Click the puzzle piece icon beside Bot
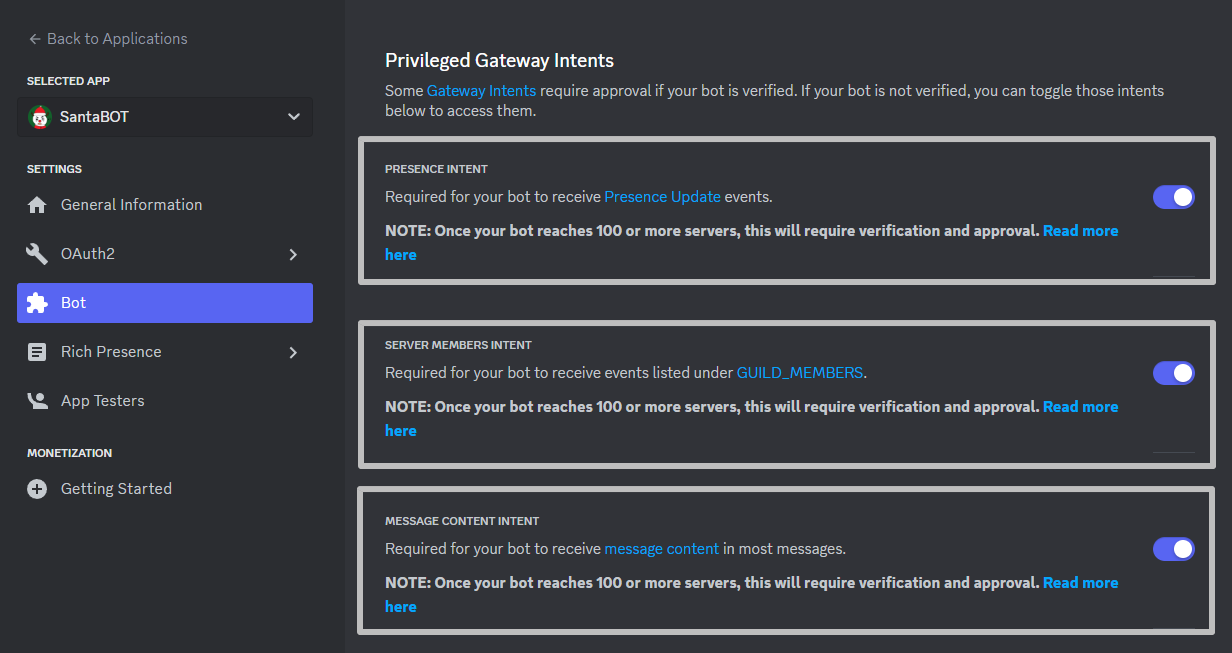 [x=37, y=303]
